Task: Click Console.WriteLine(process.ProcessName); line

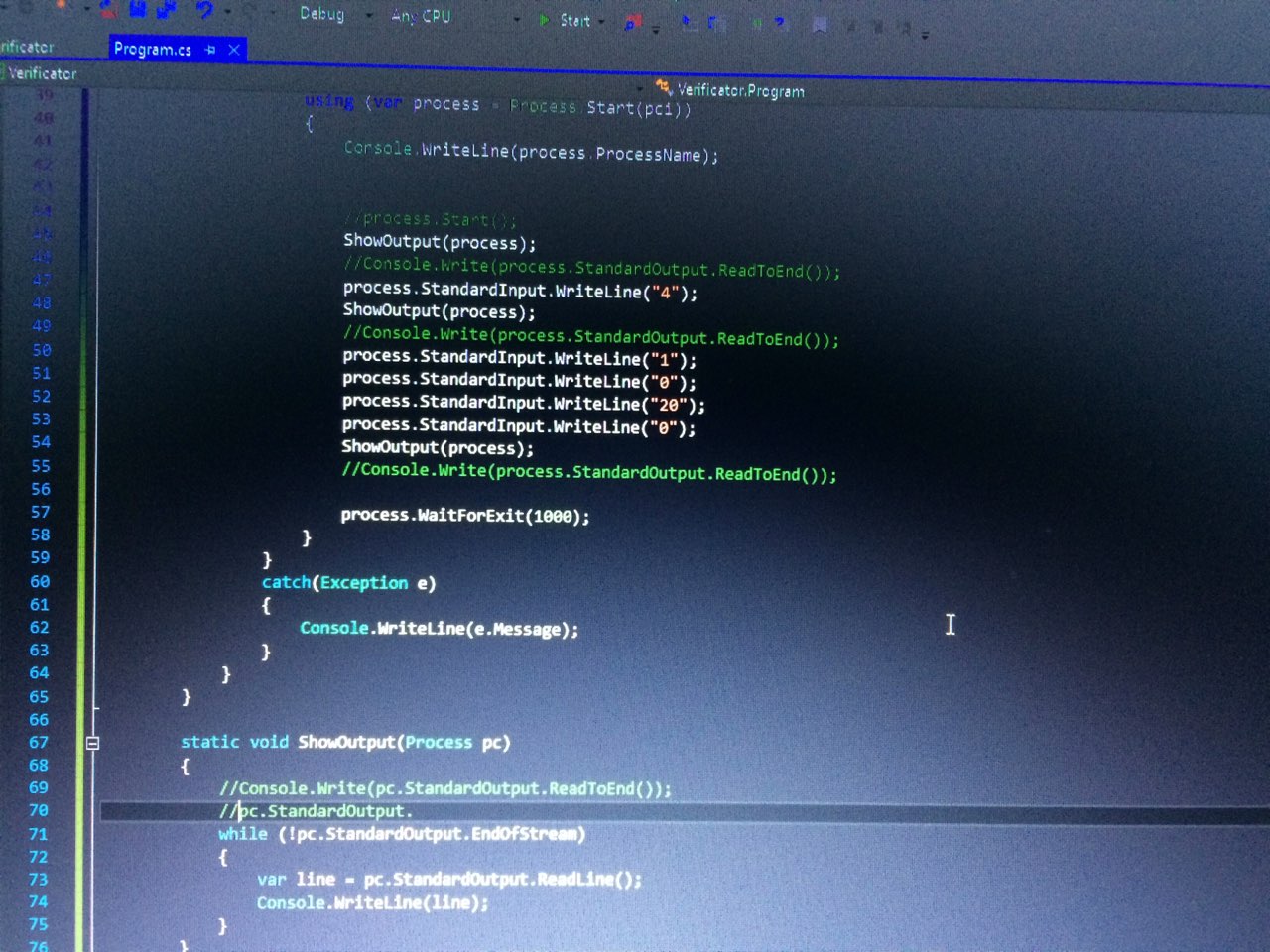Action: [x=531, y=152]
